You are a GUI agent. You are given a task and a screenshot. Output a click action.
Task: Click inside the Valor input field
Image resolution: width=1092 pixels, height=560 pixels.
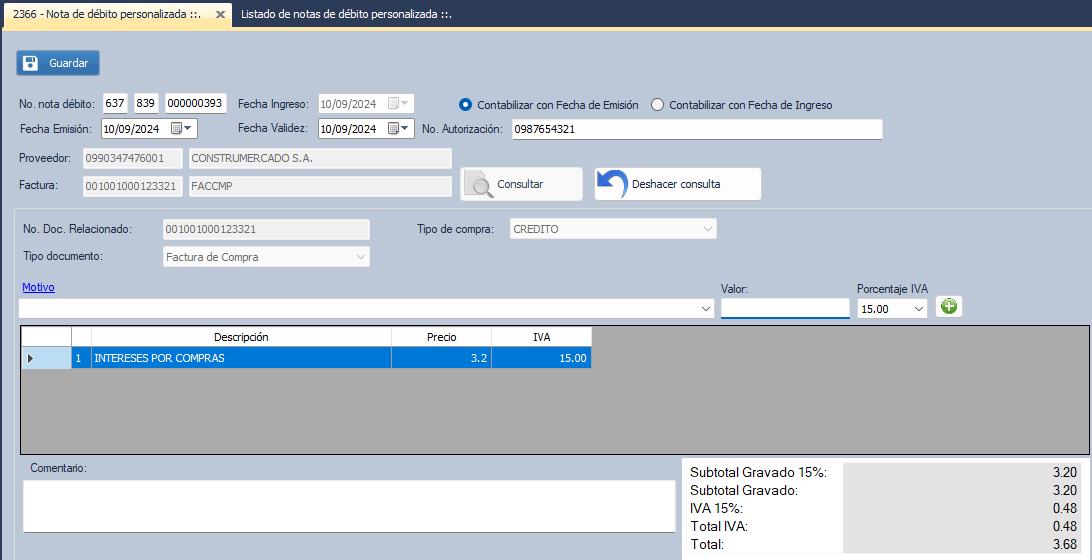[x=784, y=308]
